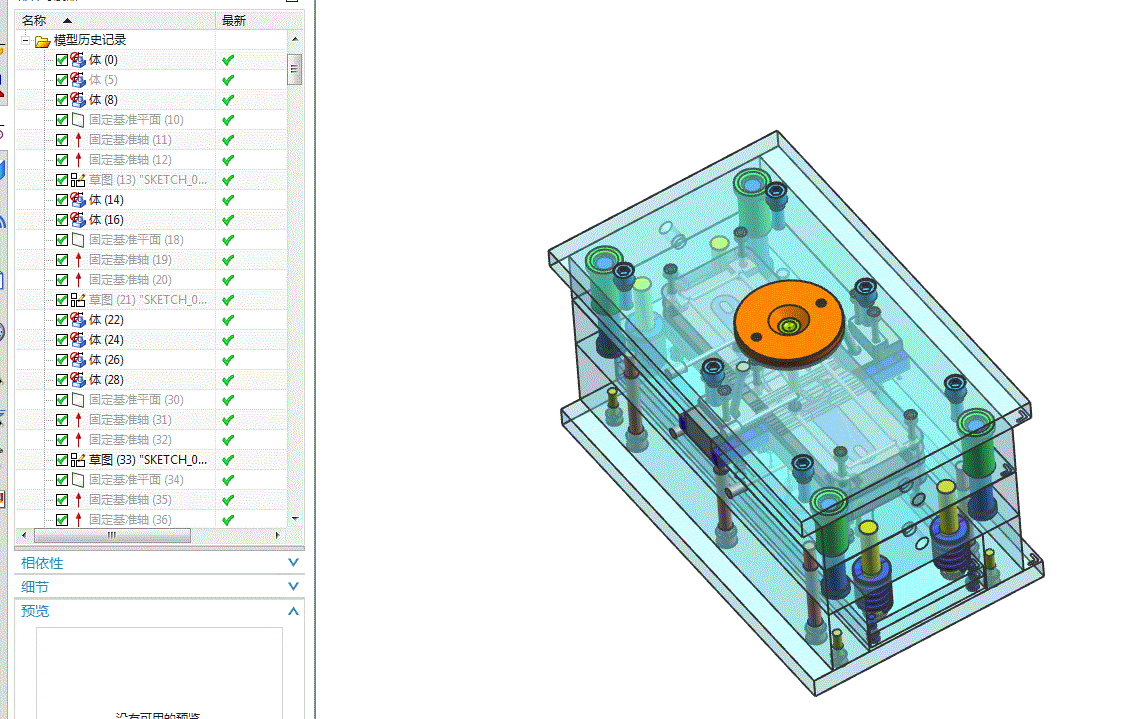Click the folder icon of 模型历史记录
This screenshot has height=719, width=1133.
coord(43,41)
